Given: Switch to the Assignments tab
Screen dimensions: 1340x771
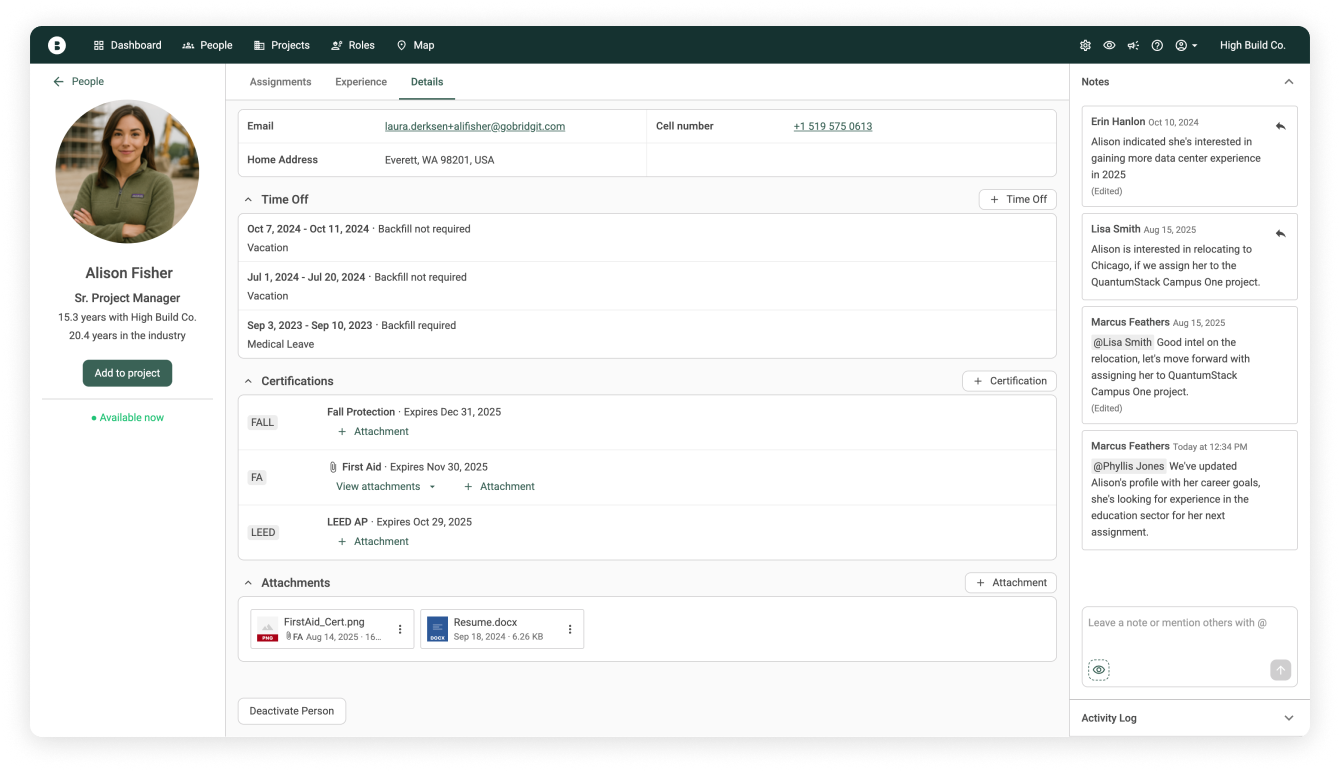Looking at the screenshot, I should tap(280, 82).
